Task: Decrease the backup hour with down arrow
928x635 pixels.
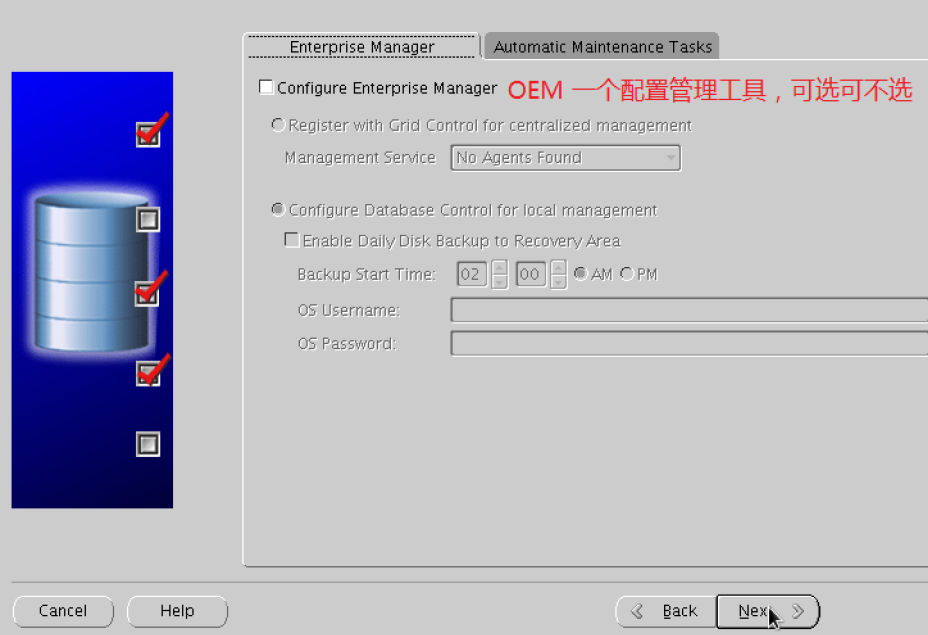Action: [x=500, y=282]
